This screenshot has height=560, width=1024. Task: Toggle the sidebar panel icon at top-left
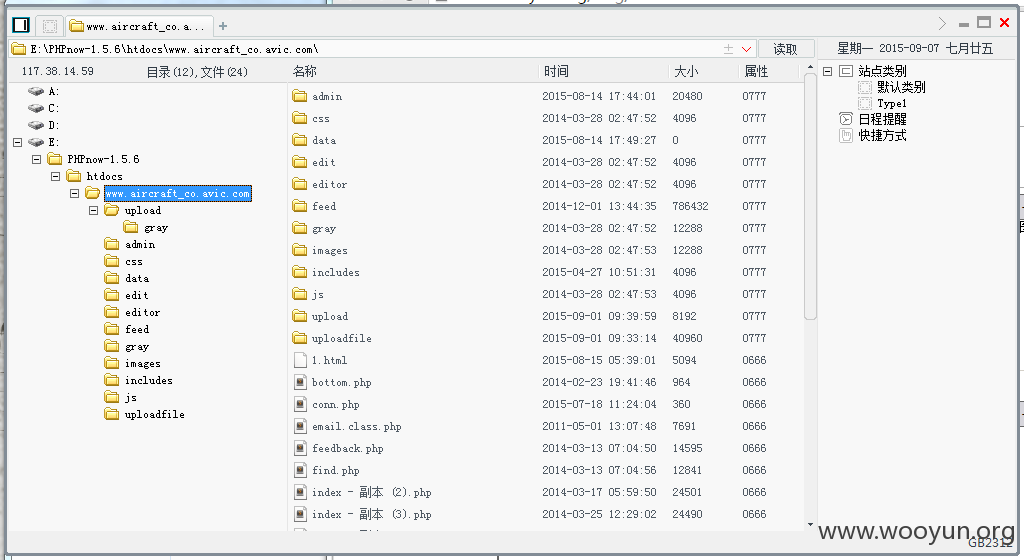click(21, 25)
